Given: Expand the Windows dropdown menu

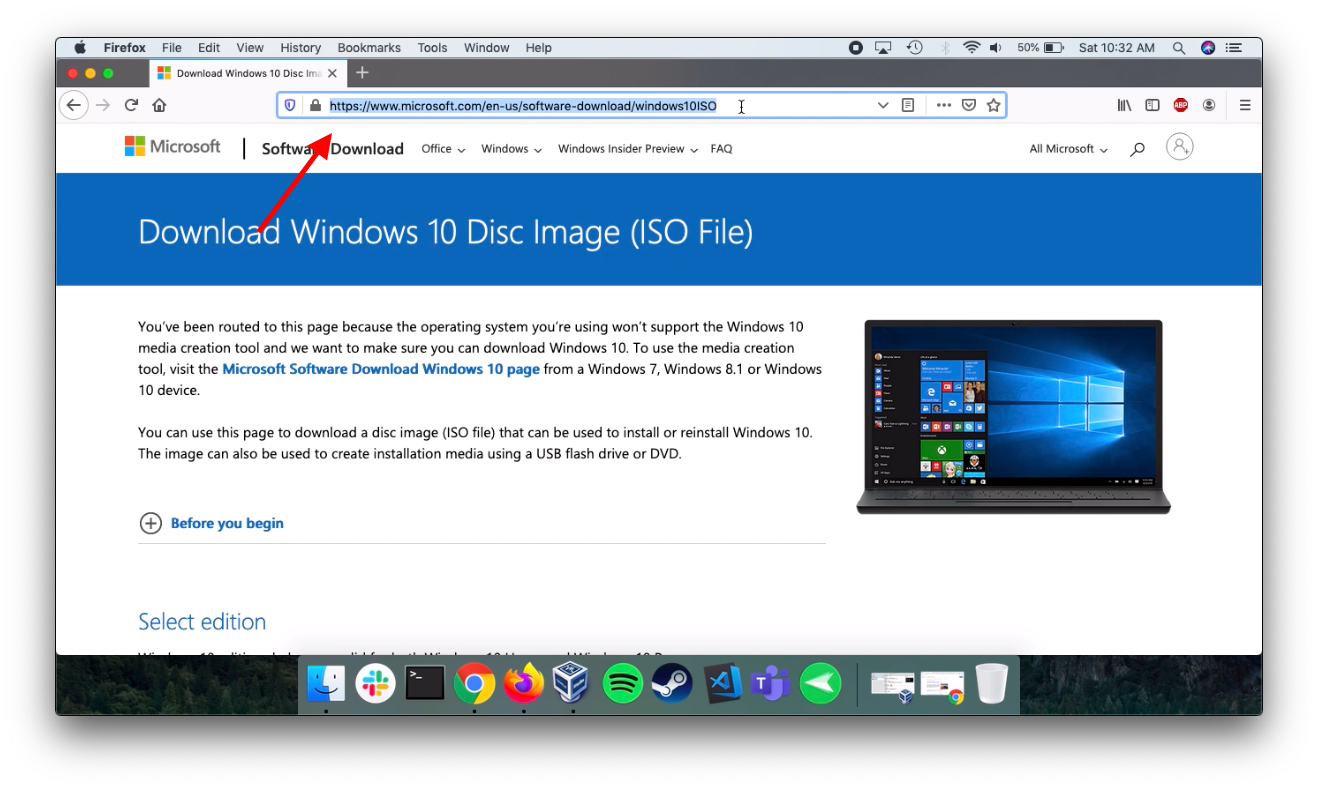Looking at the screenshot, I should pos(511,149).
